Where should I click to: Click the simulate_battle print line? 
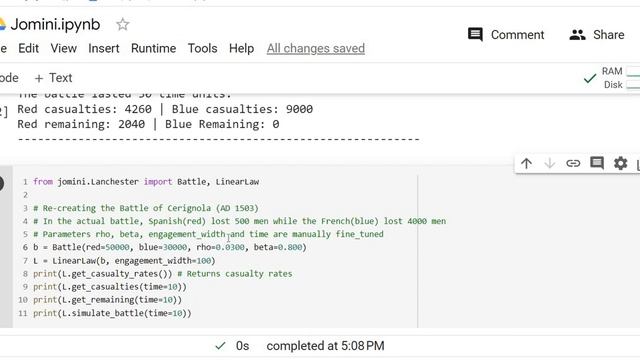(x=112, y=313)
